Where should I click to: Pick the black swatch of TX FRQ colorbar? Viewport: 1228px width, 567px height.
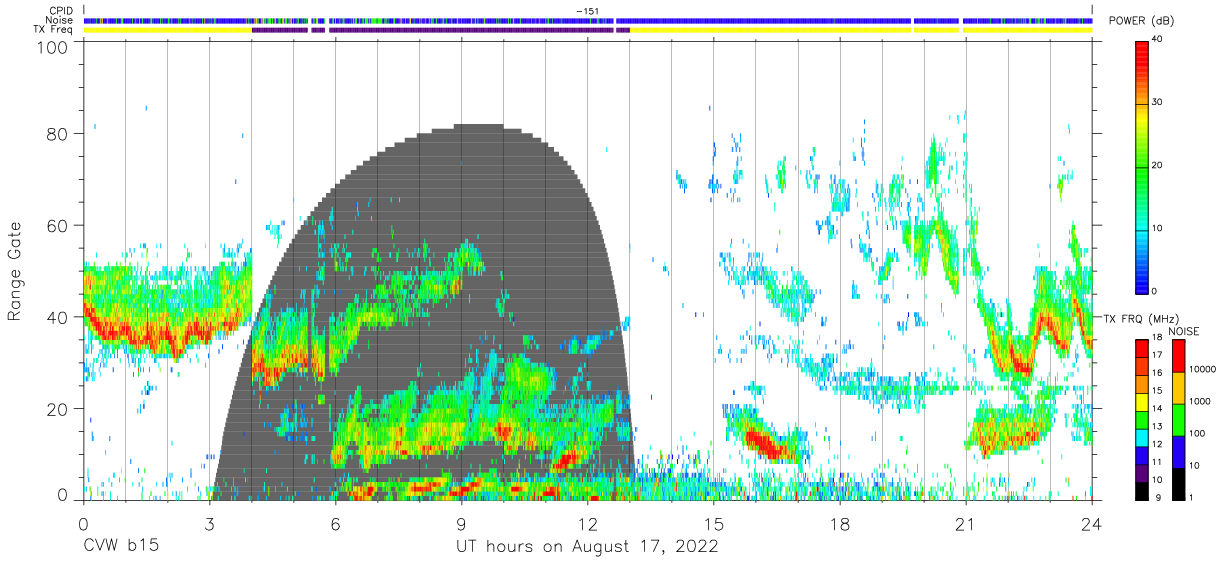(x=1142, y=491)
